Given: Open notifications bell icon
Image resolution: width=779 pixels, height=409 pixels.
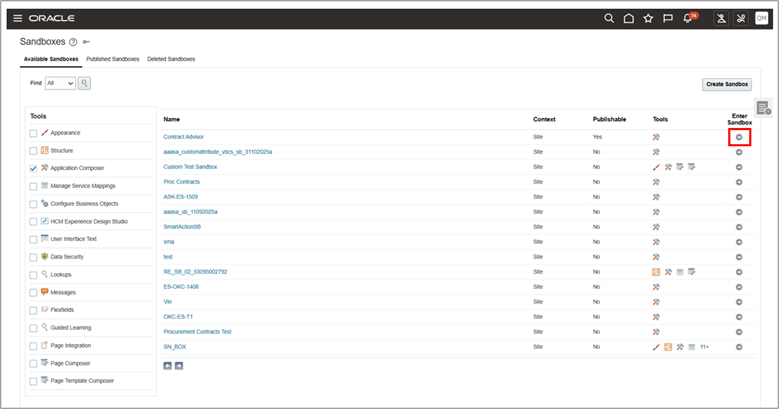Looking at the screenshot, I should (x=690, y=18).
